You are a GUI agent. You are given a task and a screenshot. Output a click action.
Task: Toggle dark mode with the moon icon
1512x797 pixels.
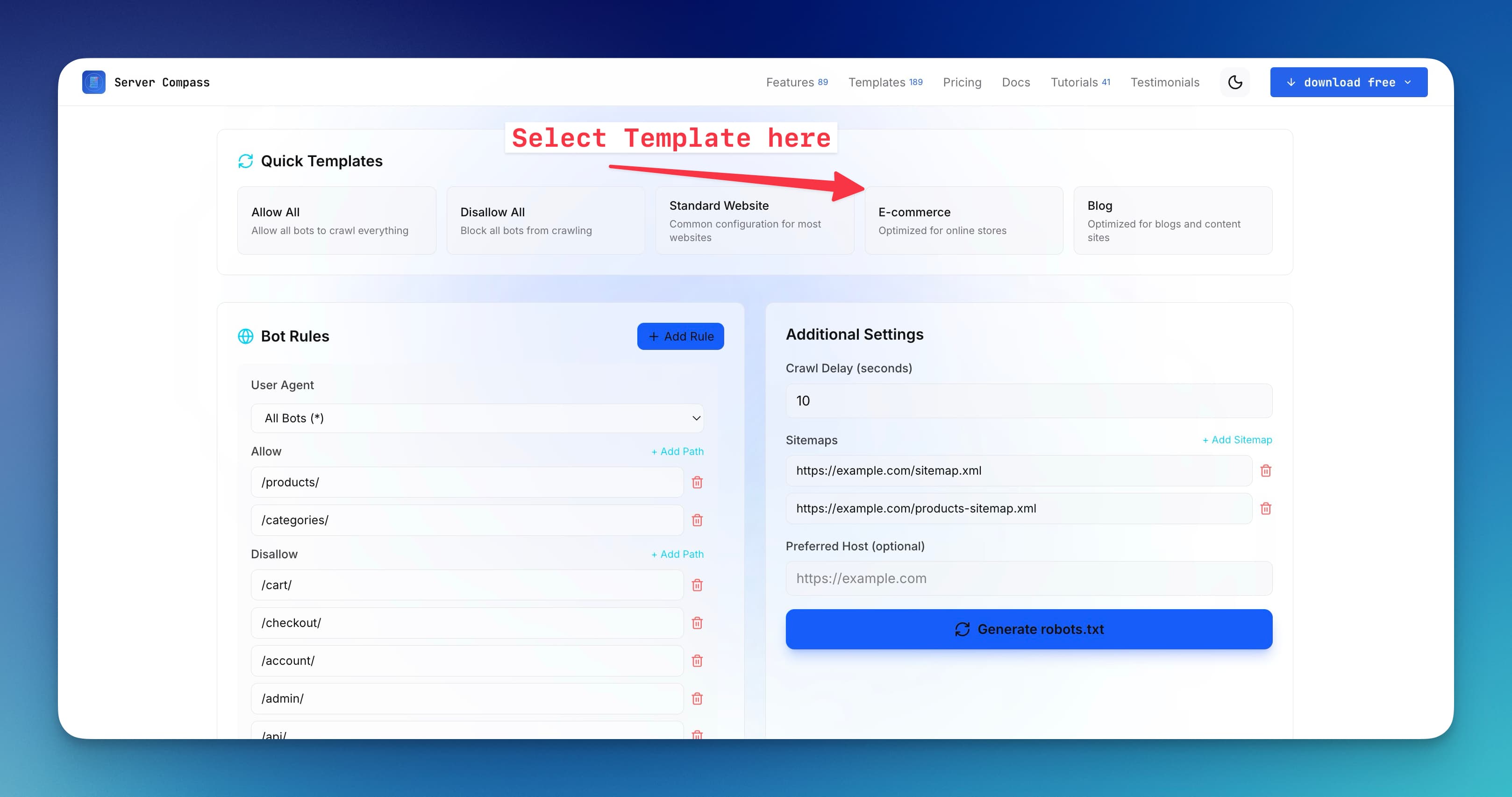point(1235,82)
